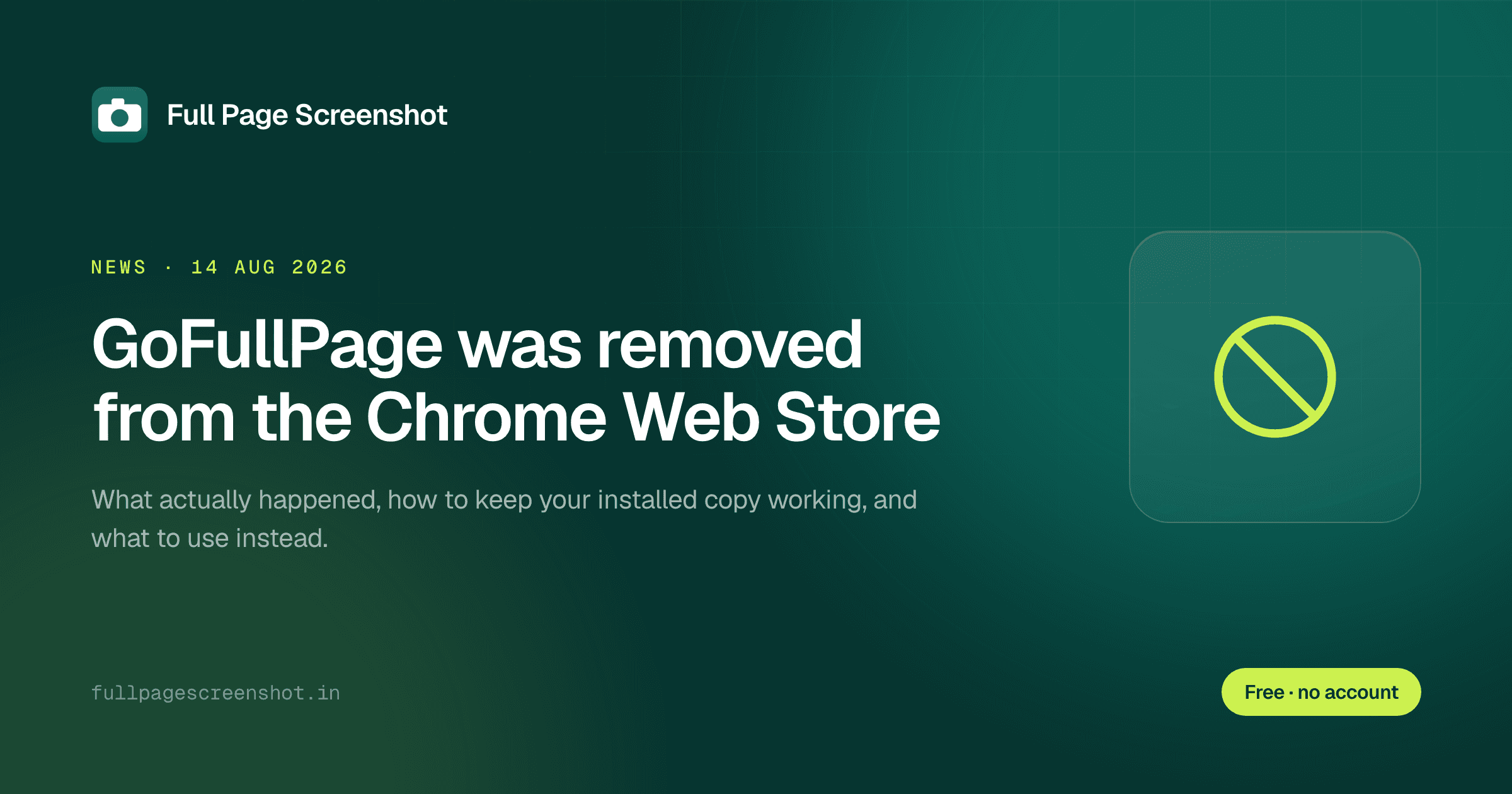Click the word 'removed' in the headline

click(x=730, y=344)
